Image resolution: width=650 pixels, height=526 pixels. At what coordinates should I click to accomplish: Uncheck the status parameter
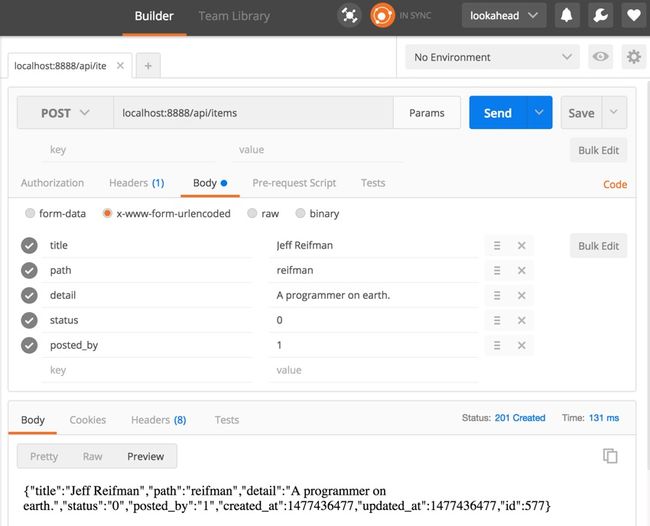coord(29,320)
